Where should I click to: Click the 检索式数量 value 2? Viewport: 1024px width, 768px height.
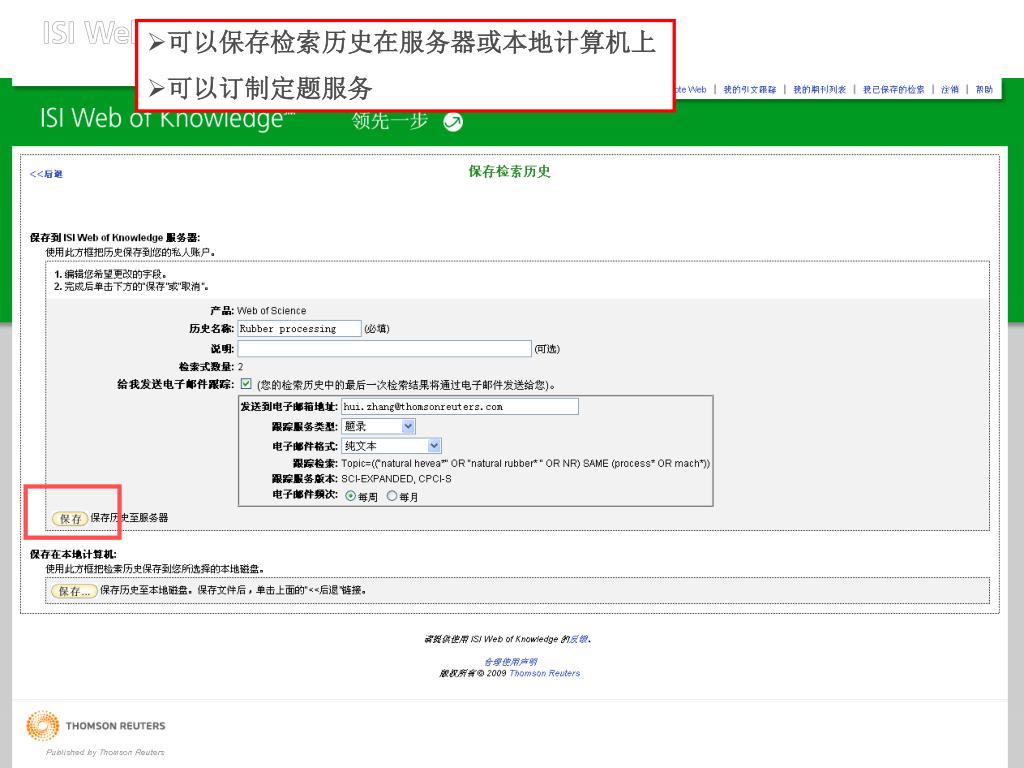pos(240,366)
